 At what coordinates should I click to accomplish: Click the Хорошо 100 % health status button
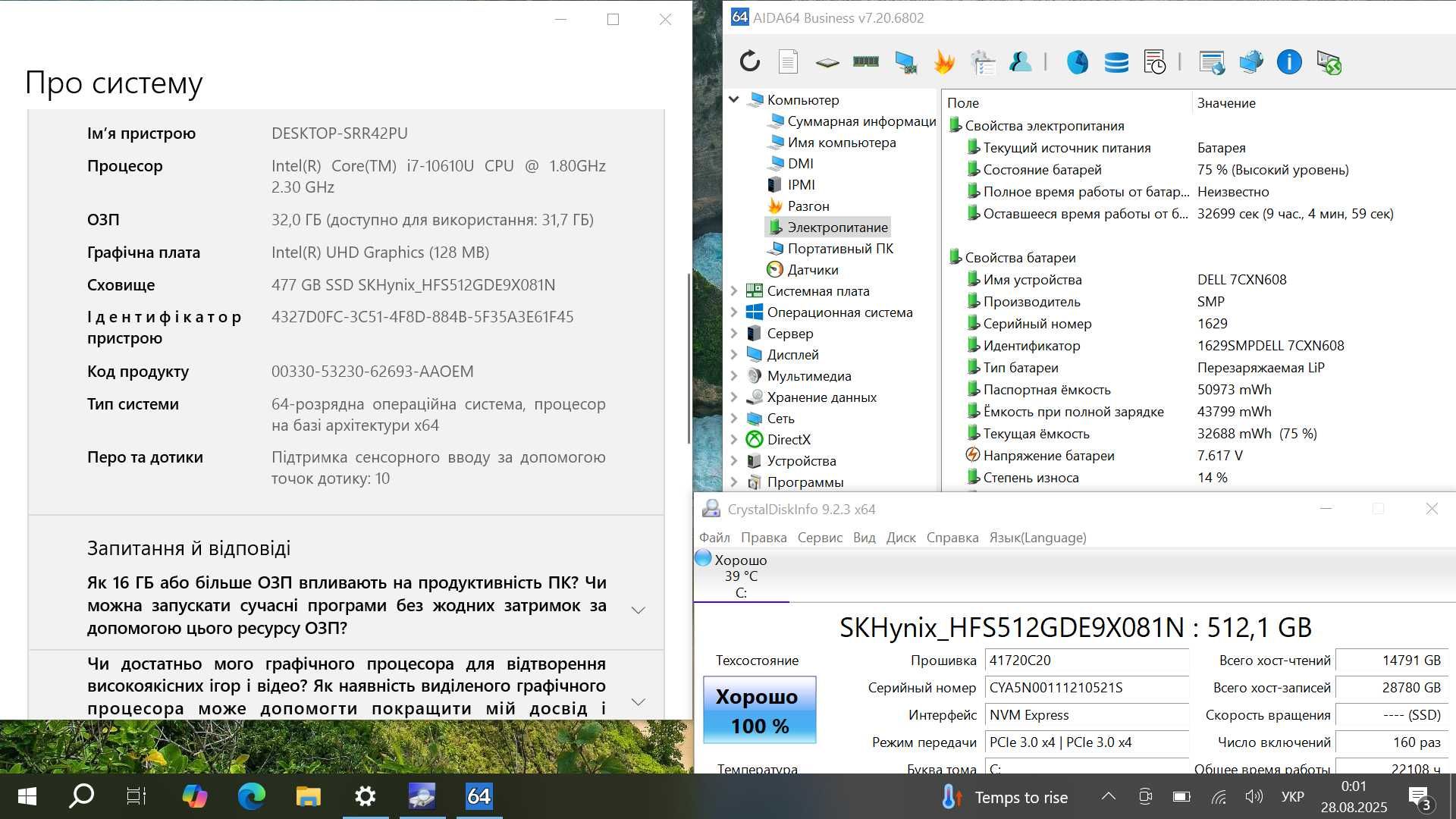pos(760,710)
